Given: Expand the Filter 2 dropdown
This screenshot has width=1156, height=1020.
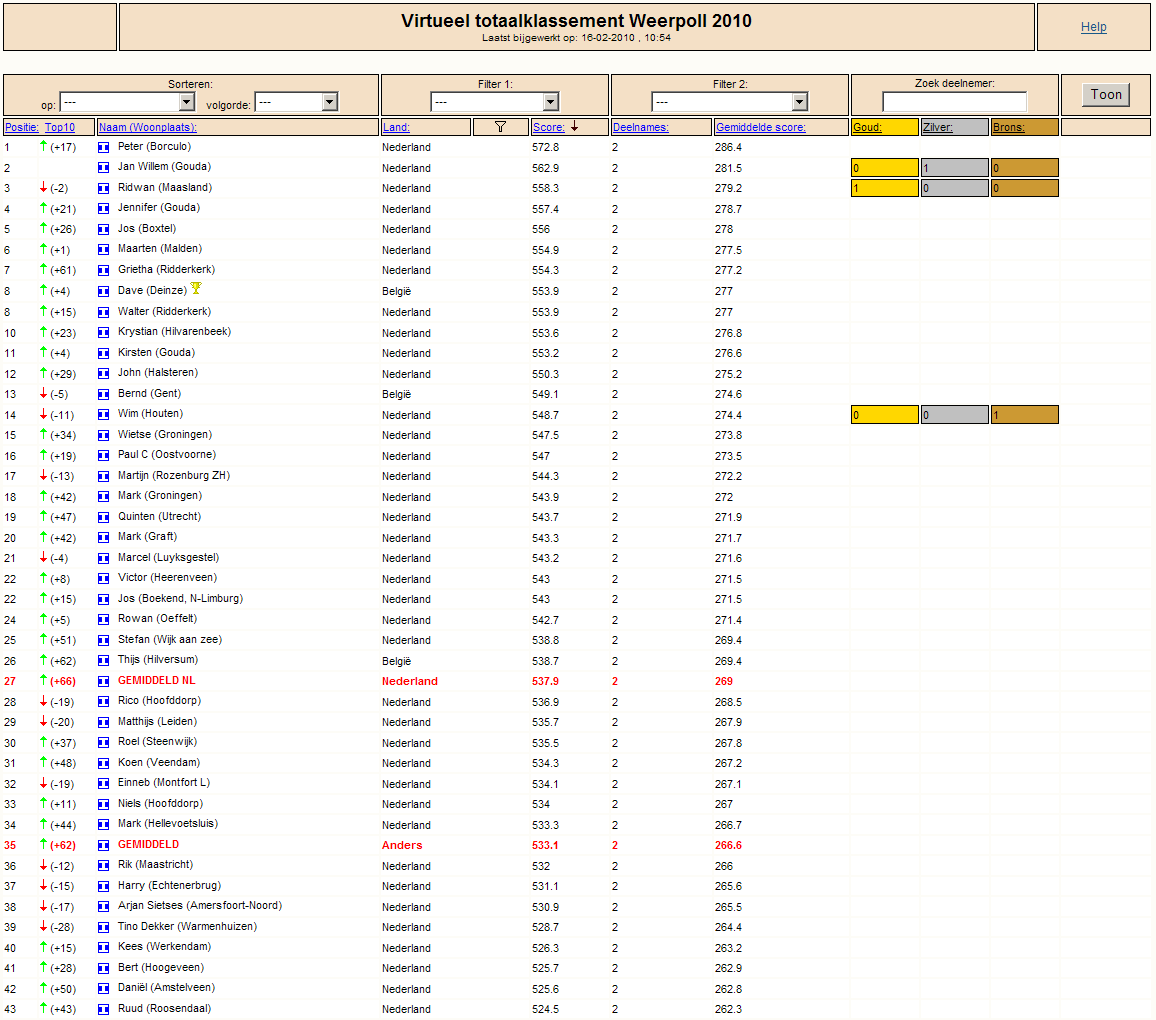Looking at the screenshot, I should (x=730, y=102).
